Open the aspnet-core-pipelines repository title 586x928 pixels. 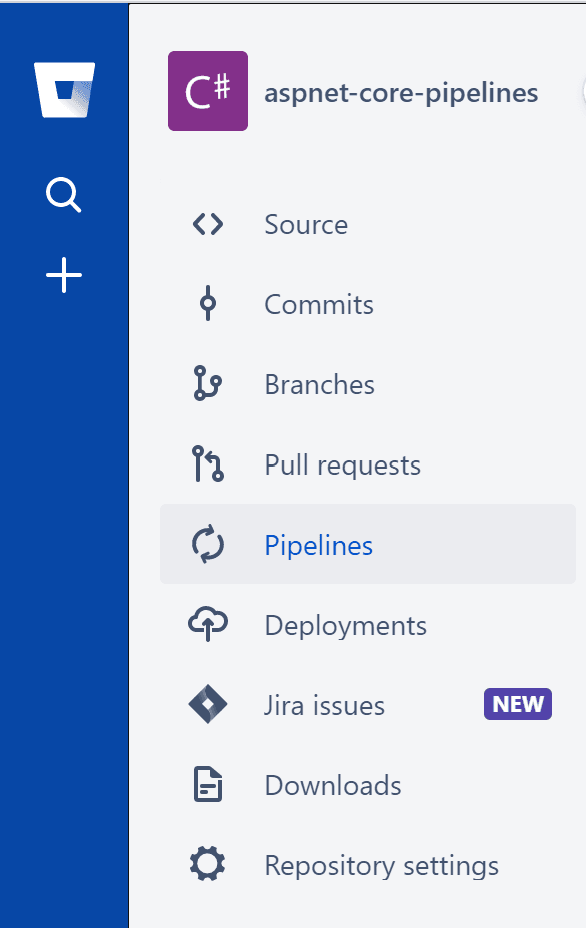click(x=401, y=93)
